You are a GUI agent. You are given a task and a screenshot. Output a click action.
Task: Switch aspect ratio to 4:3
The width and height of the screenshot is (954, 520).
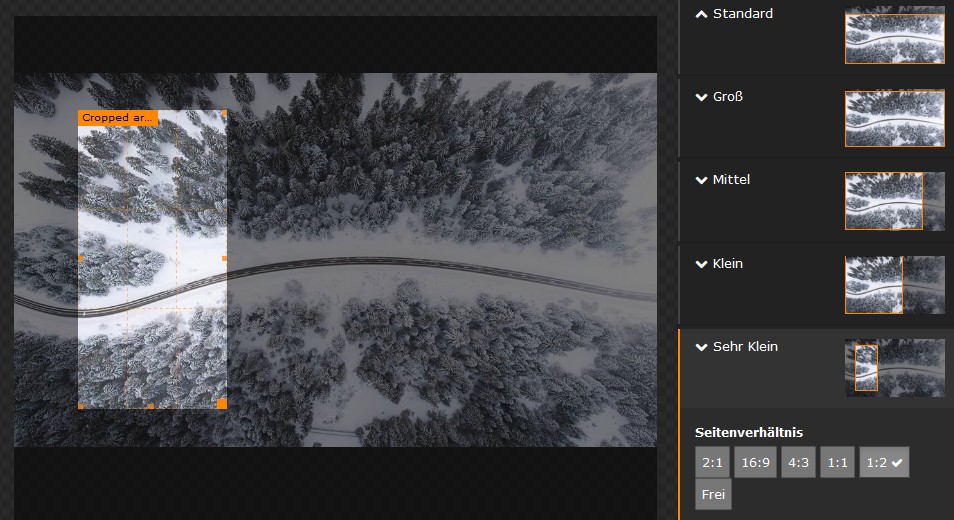tap(798, 463)
